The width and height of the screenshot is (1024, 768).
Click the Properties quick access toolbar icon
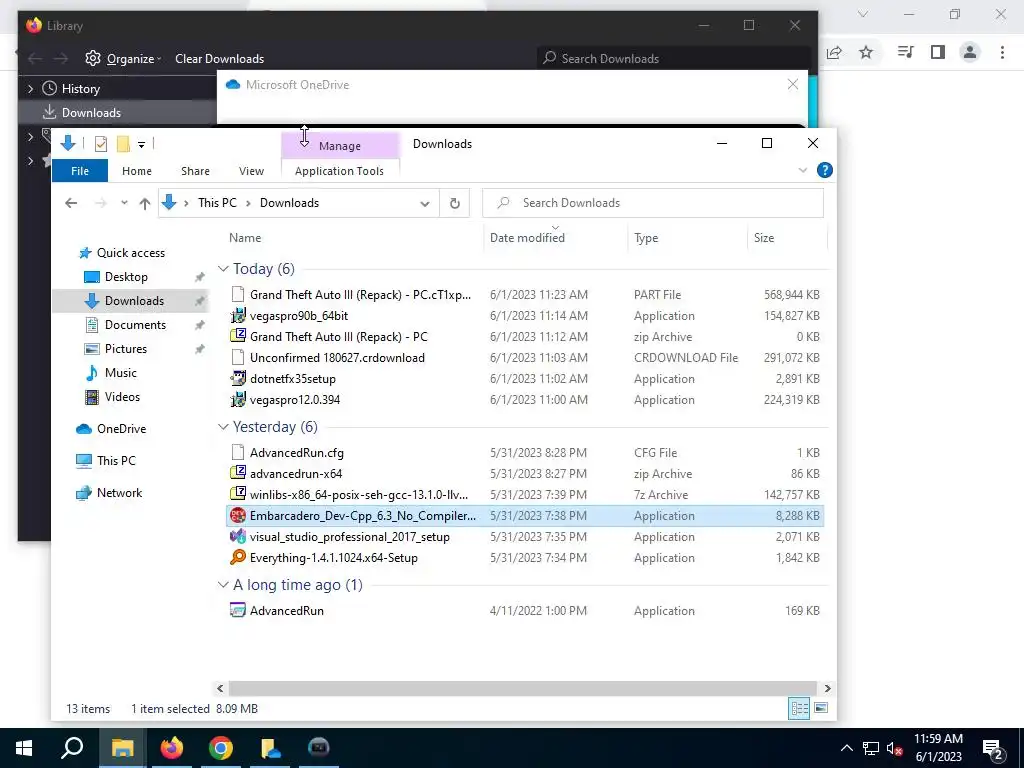(x=101, y=144)
